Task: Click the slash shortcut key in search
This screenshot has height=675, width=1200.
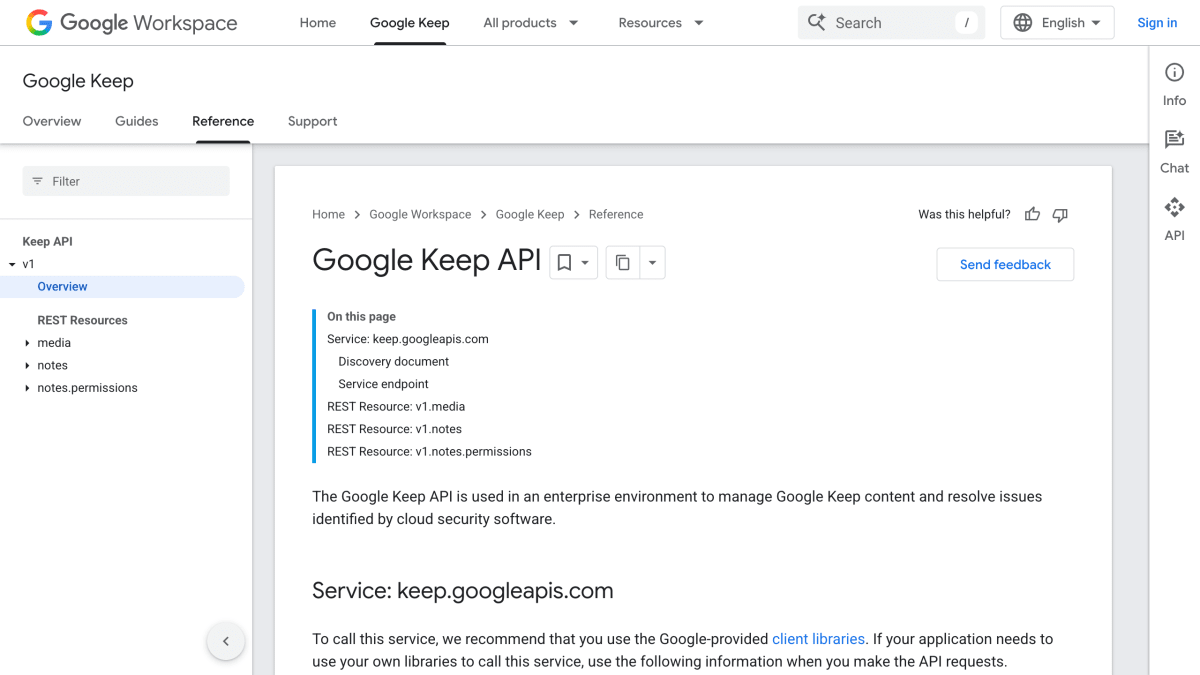Action: click(x=966, y=22)
